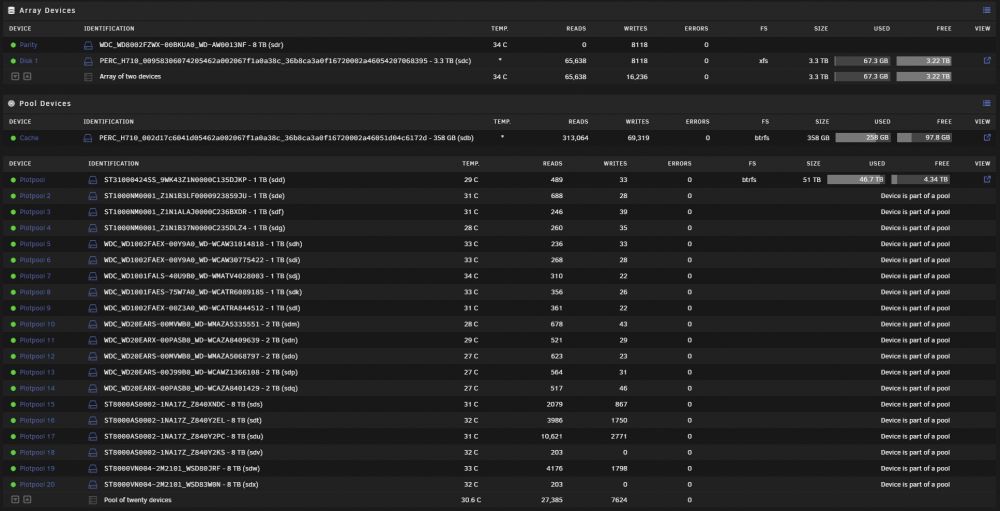The image size is (1000, 511).
Task: Open the Plotpool device link
Action: click(33, 180)
